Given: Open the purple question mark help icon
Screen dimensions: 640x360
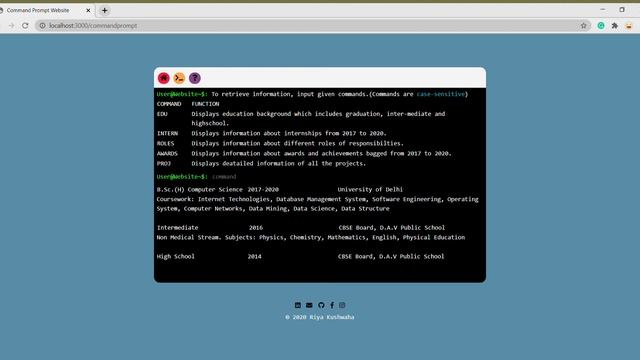Looking at the screenshot, I should point(195,78).
